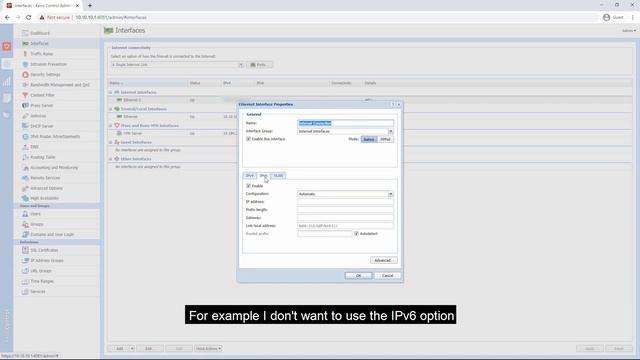Open Proxy Server in the sidebar
This screenshot has height=360, width=640.
(41, 106)
